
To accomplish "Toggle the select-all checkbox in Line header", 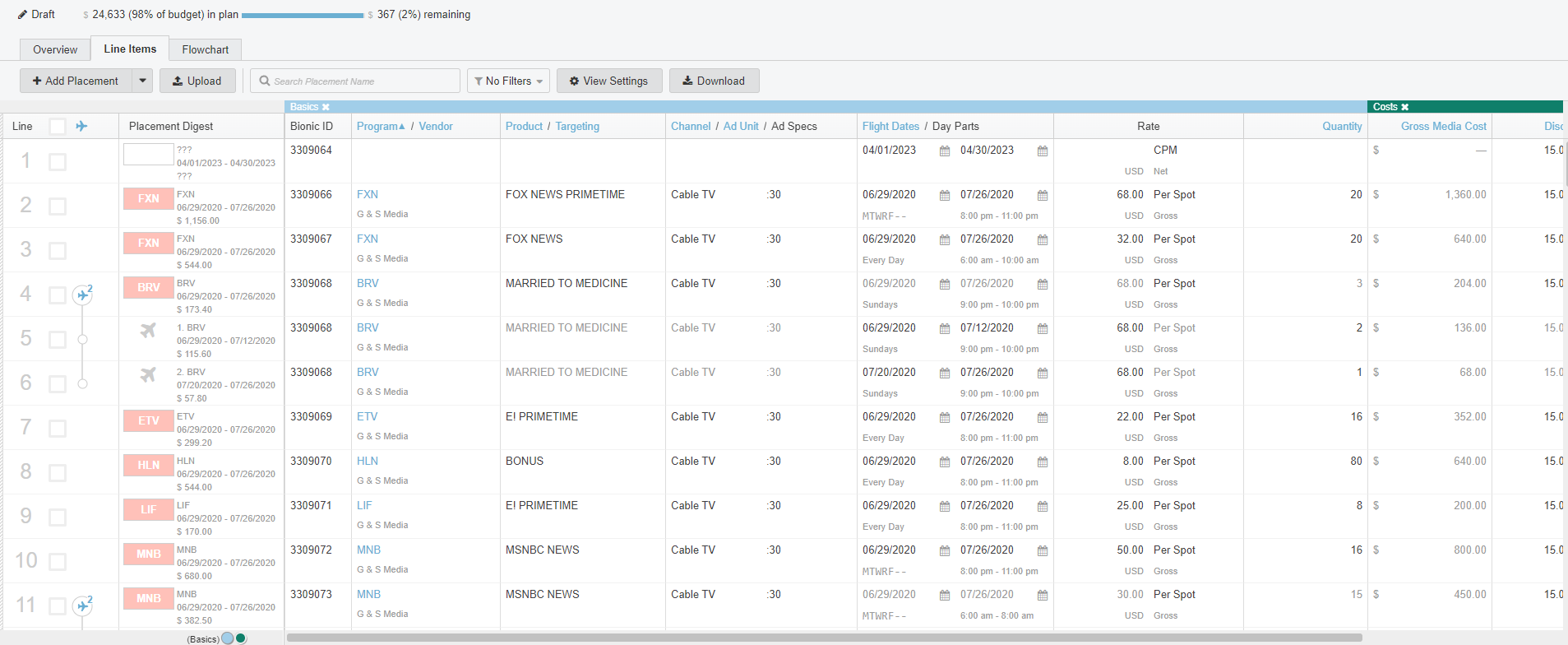I will (x=58, y=126).
